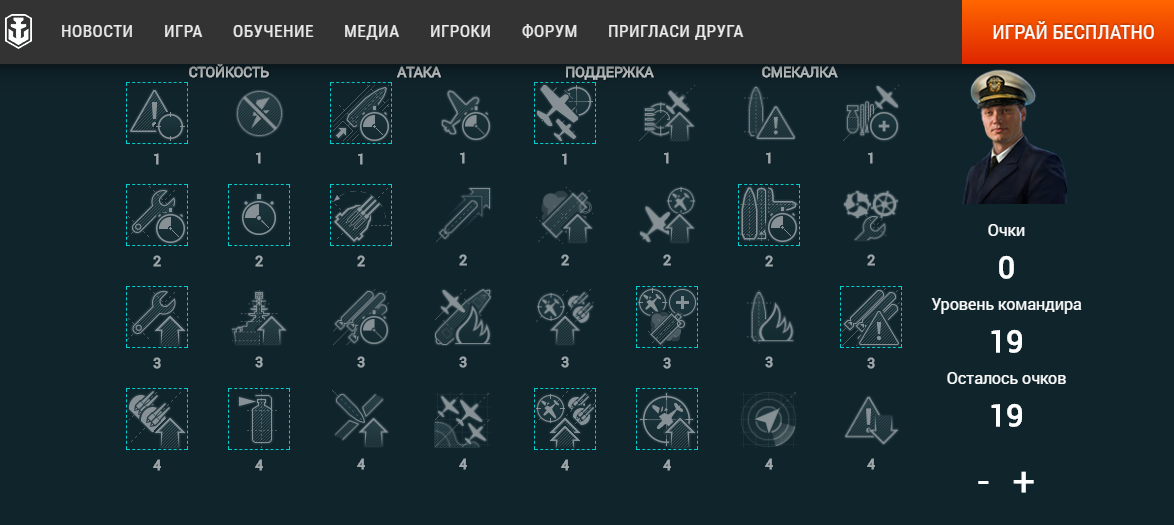The height and width of the screenshot is (525, 1174).
Task: Decrease commander level with minus button
Action: click(x=983, y=482)
